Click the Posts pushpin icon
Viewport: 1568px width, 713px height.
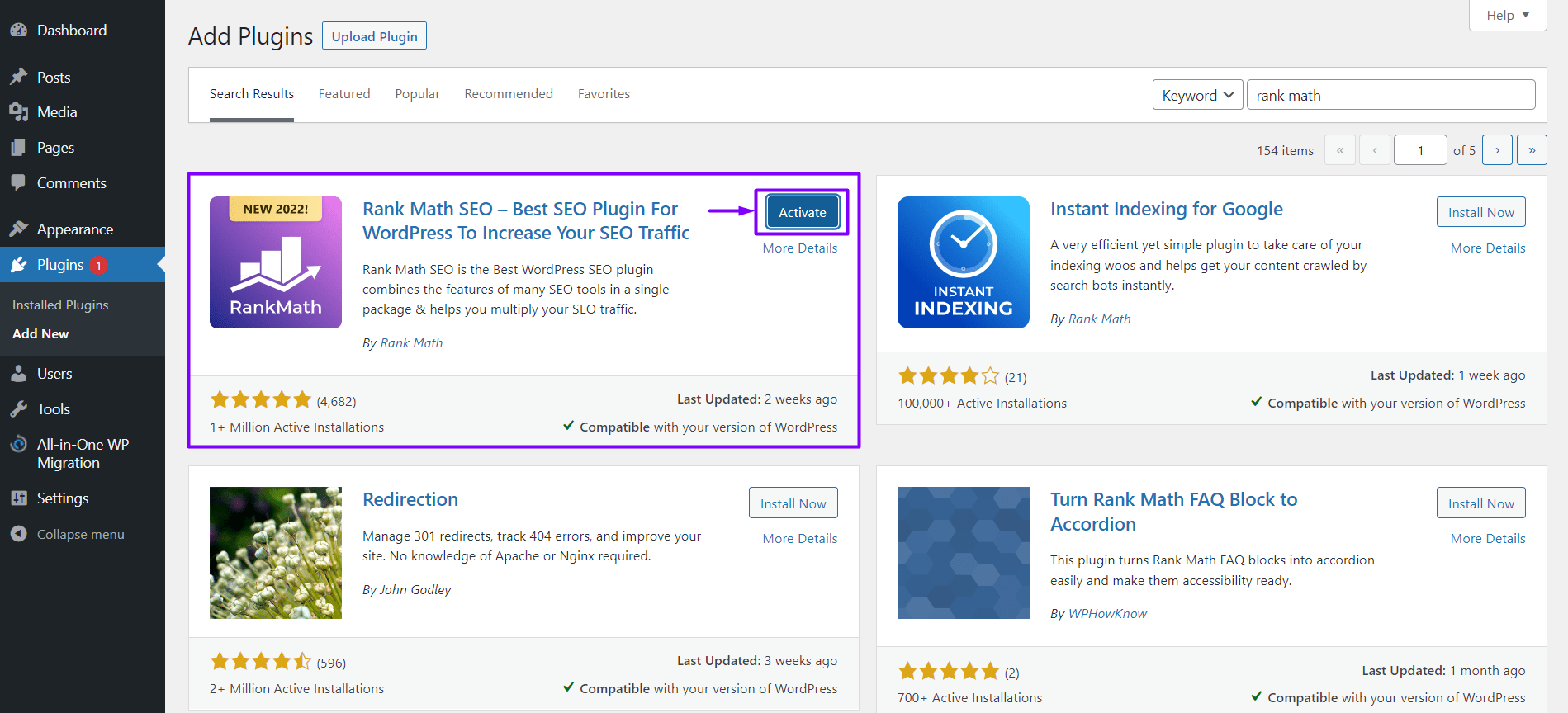click(x=18, y=77)
